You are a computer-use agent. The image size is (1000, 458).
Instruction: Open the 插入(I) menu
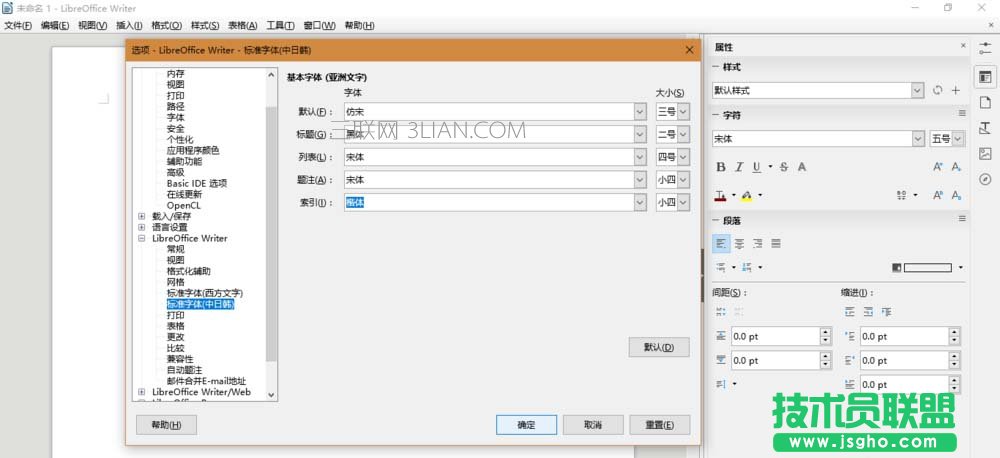tap(129, 26)
